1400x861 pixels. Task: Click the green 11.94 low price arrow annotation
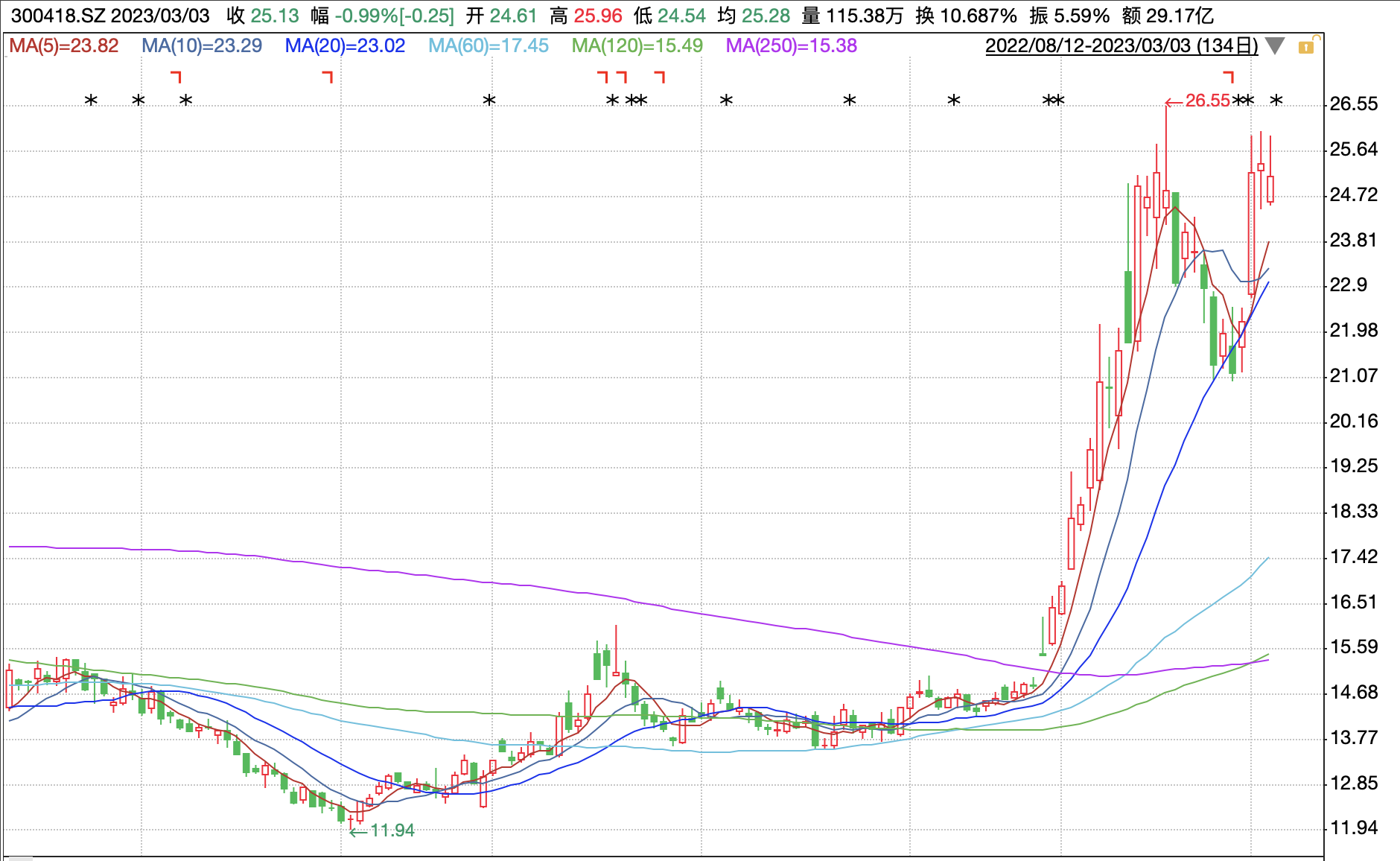point(383,830)
